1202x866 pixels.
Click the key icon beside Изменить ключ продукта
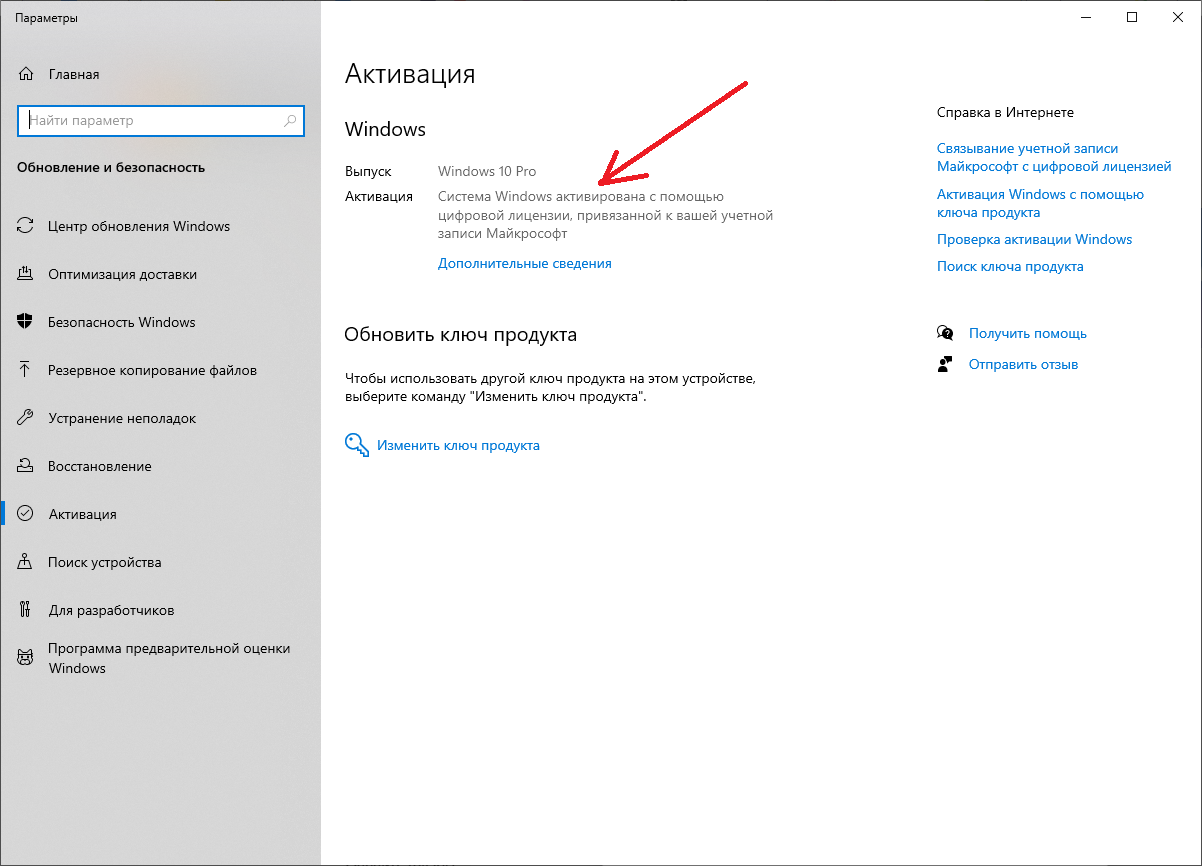357,445
